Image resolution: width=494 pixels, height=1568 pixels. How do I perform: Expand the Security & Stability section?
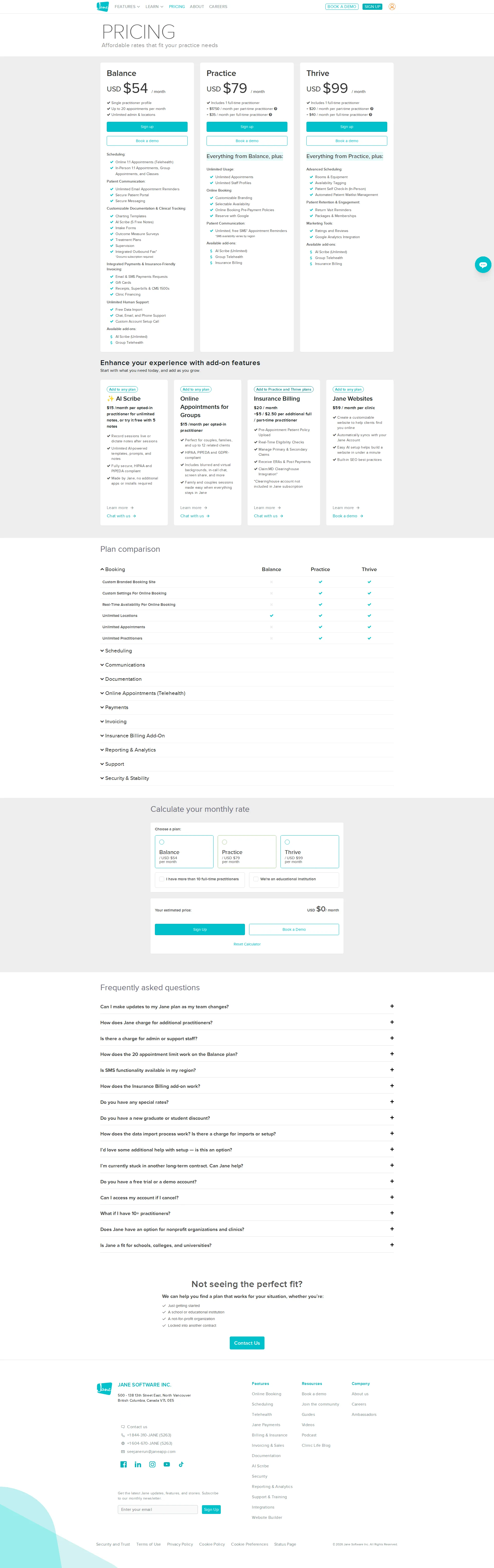click(125, 779)
